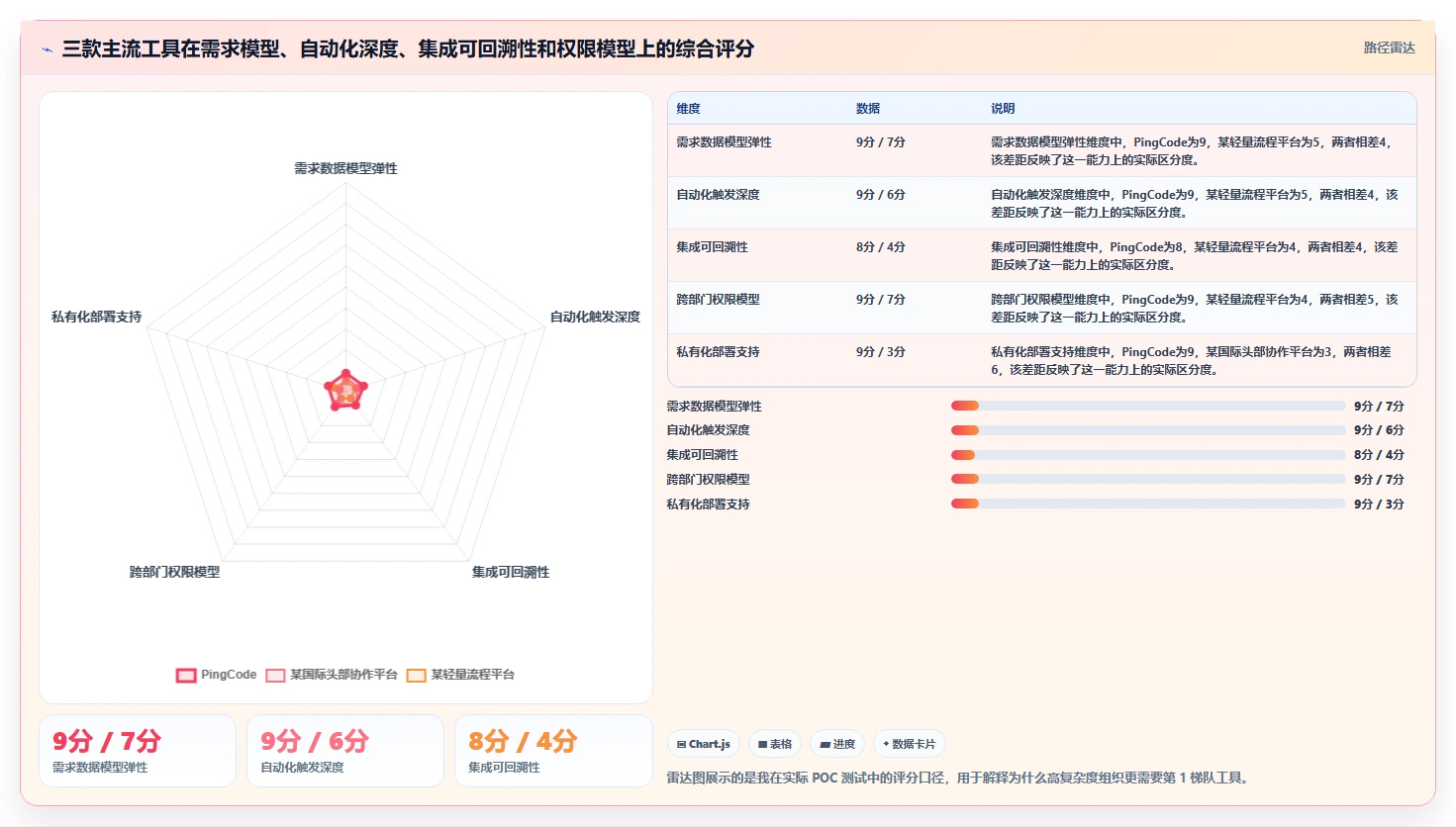
Task: Click the 需求数据模型弹性 radar axis label
Action: pyautogui.click(x=345, y=168)
